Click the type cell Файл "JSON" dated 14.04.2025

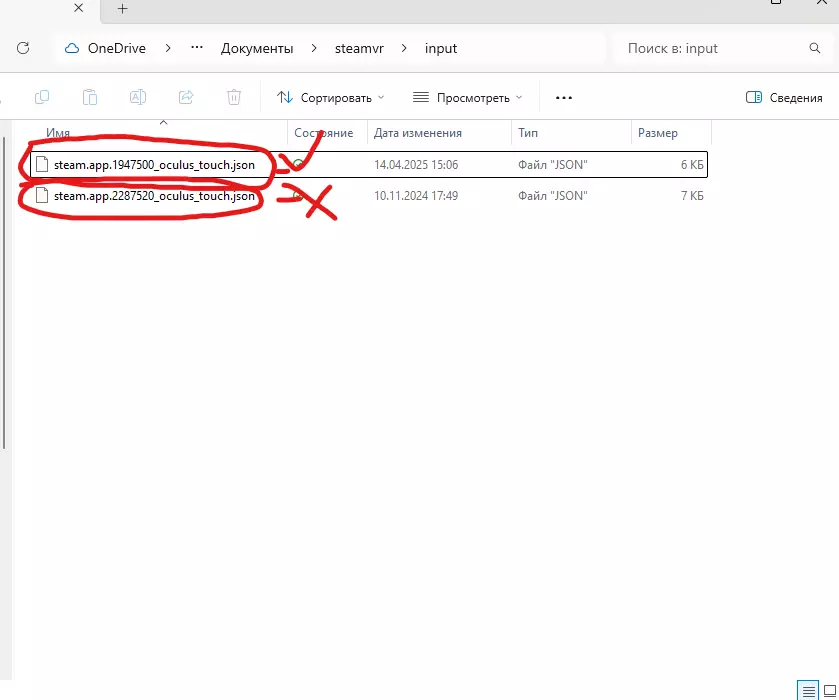pyautogui.click(x=552, y=165)
